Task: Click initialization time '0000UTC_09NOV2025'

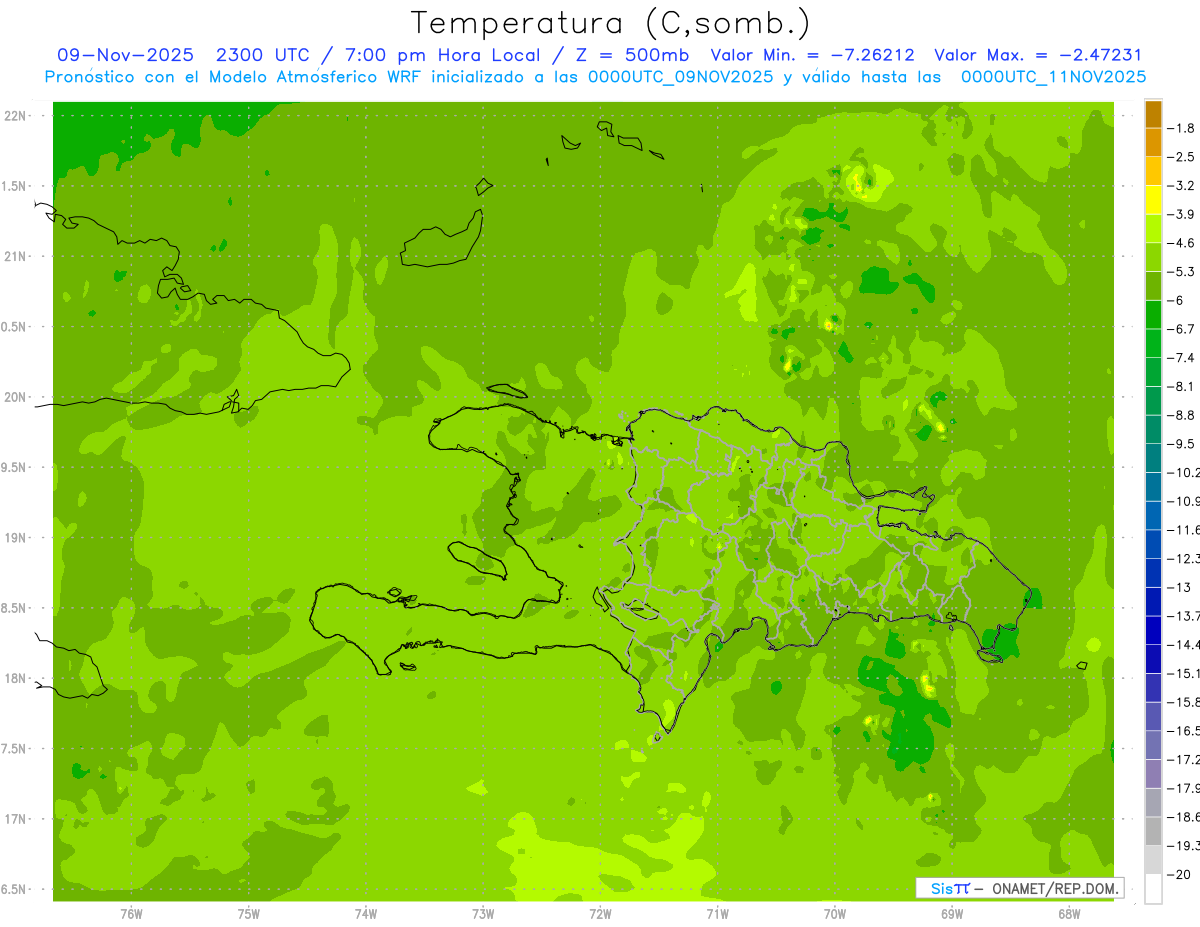Action: click(x=681, y=77)
